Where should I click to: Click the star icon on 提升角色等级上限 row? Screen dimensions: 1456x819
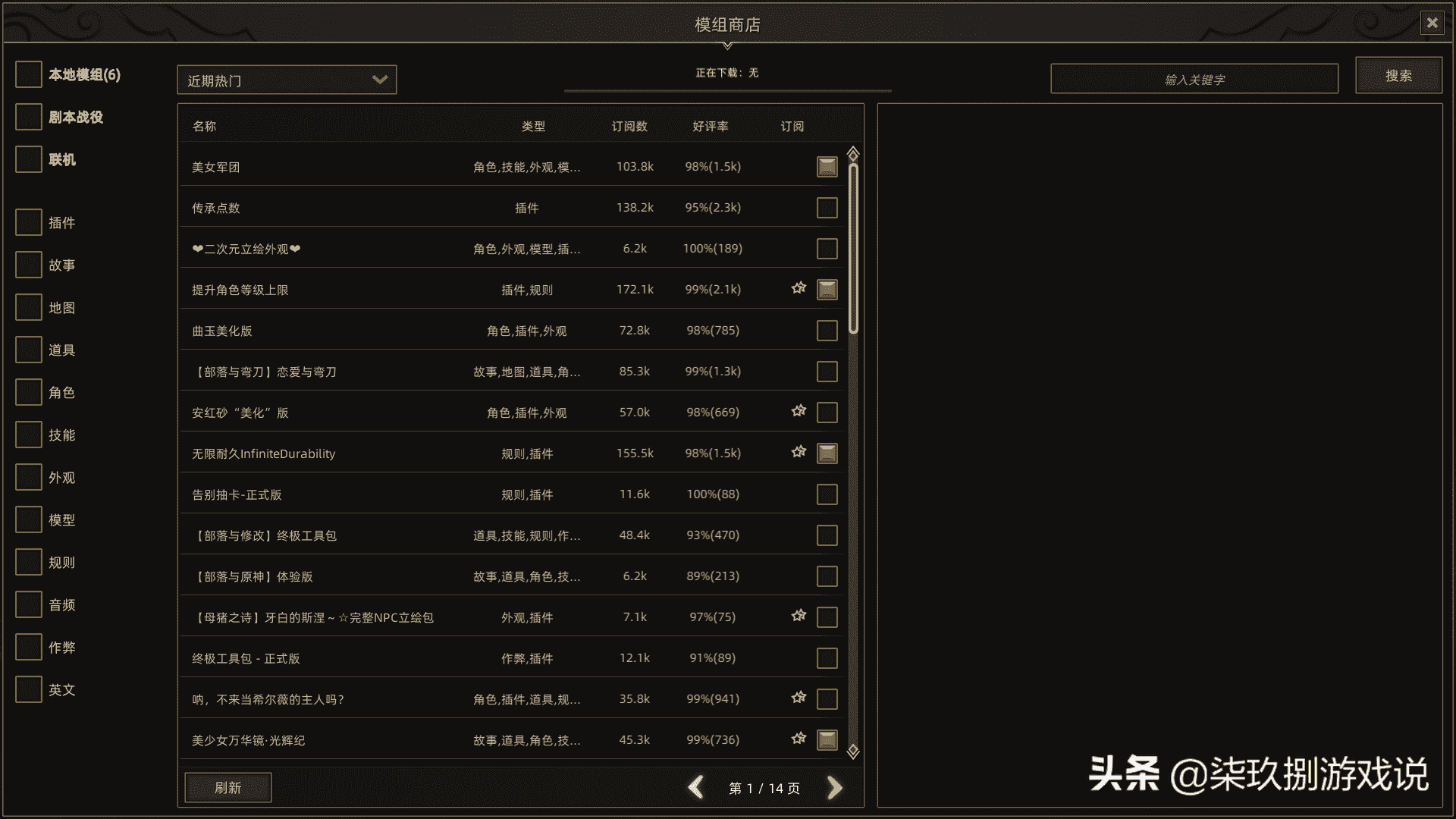point(799,288)
